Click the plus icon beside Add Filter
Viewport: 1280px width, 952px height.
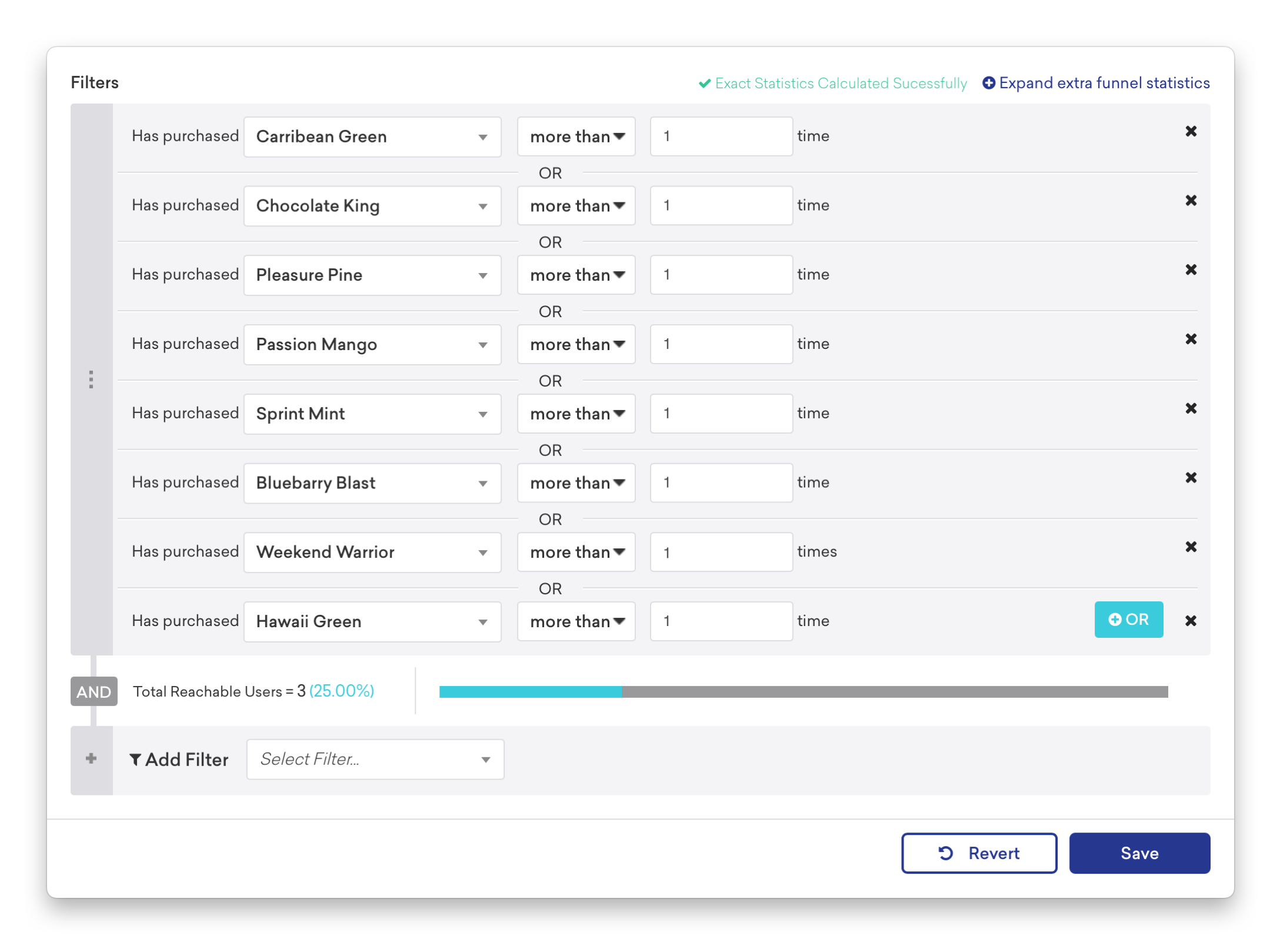coord(91,758)
